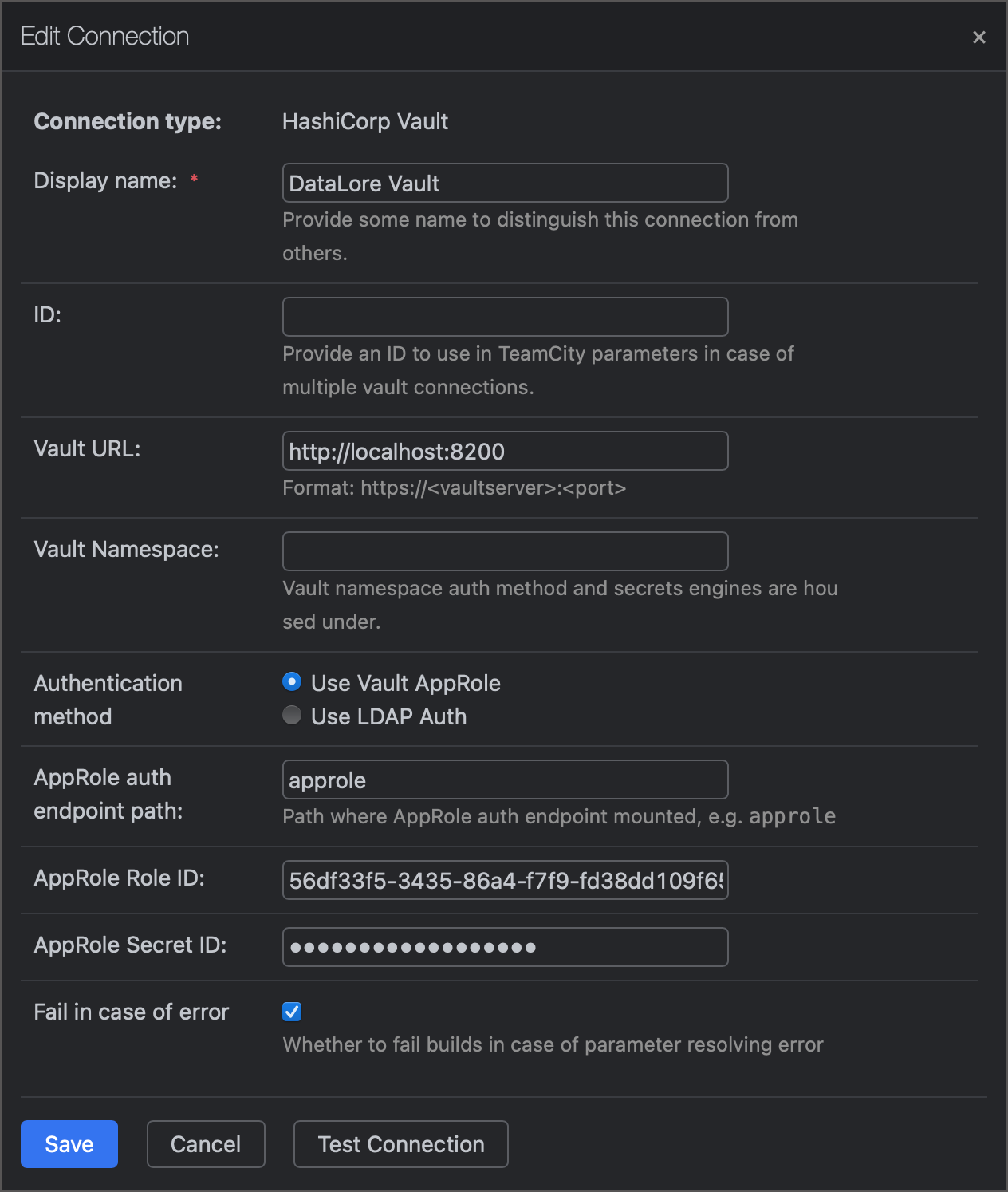Uncheck the Fail in case of error checkbox

292,1012
